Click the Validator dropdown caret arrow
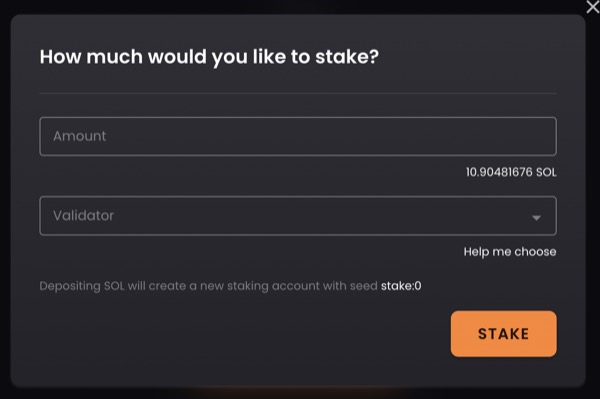The width and height of the screenshot is (600, 399). 536,218
